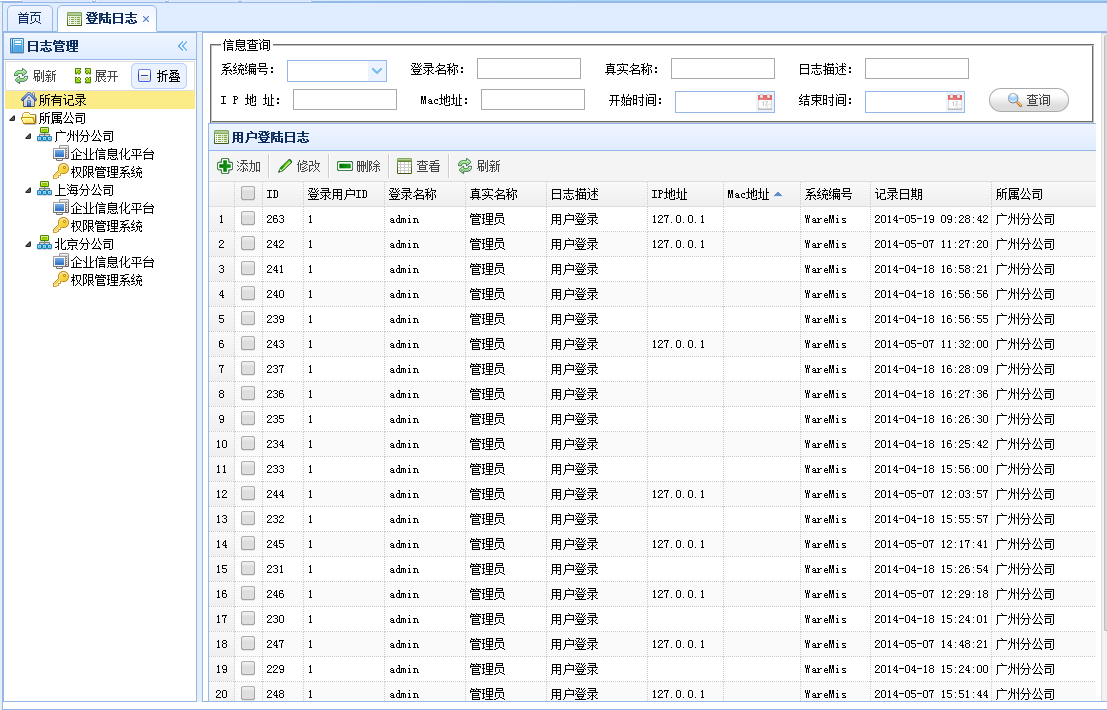Switch to the 首页 tab
Screen dimensions: 1107x710
(29, 18)
